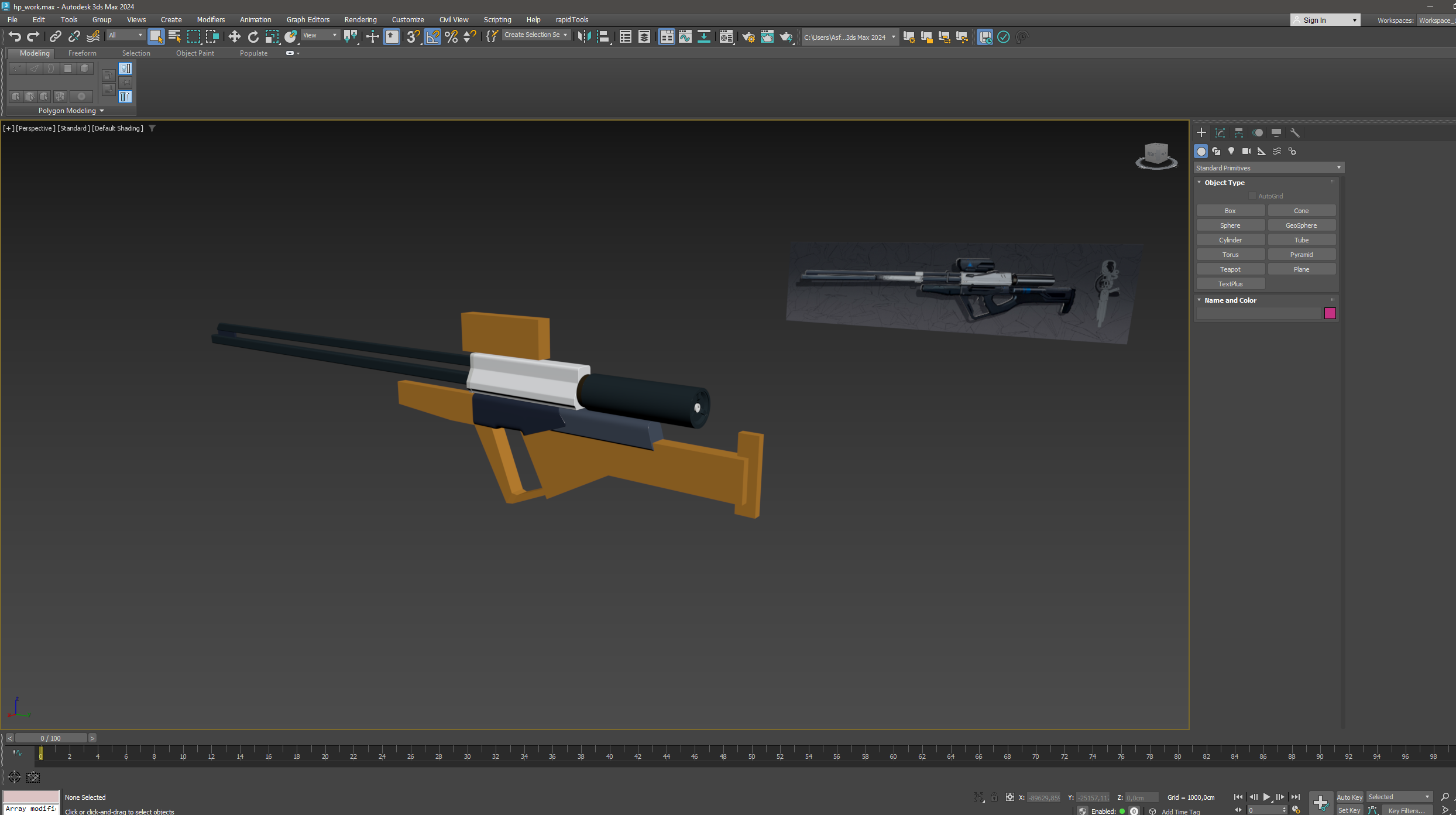This screenshot has height=815, width=1456.
Task: Click the Undo arrow icon
Action: pyautogui.click(x=14, y=37)
